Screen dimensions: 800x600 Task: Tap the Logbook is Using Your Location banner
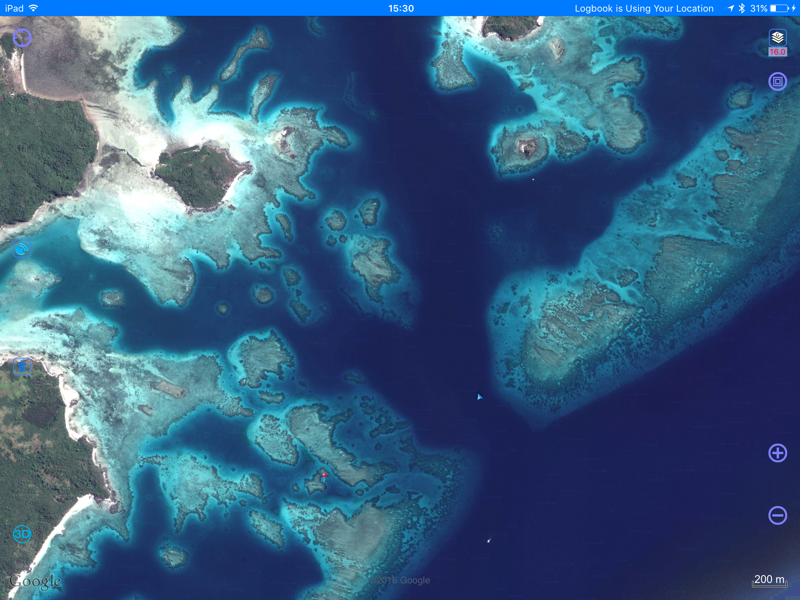(644, 8)
